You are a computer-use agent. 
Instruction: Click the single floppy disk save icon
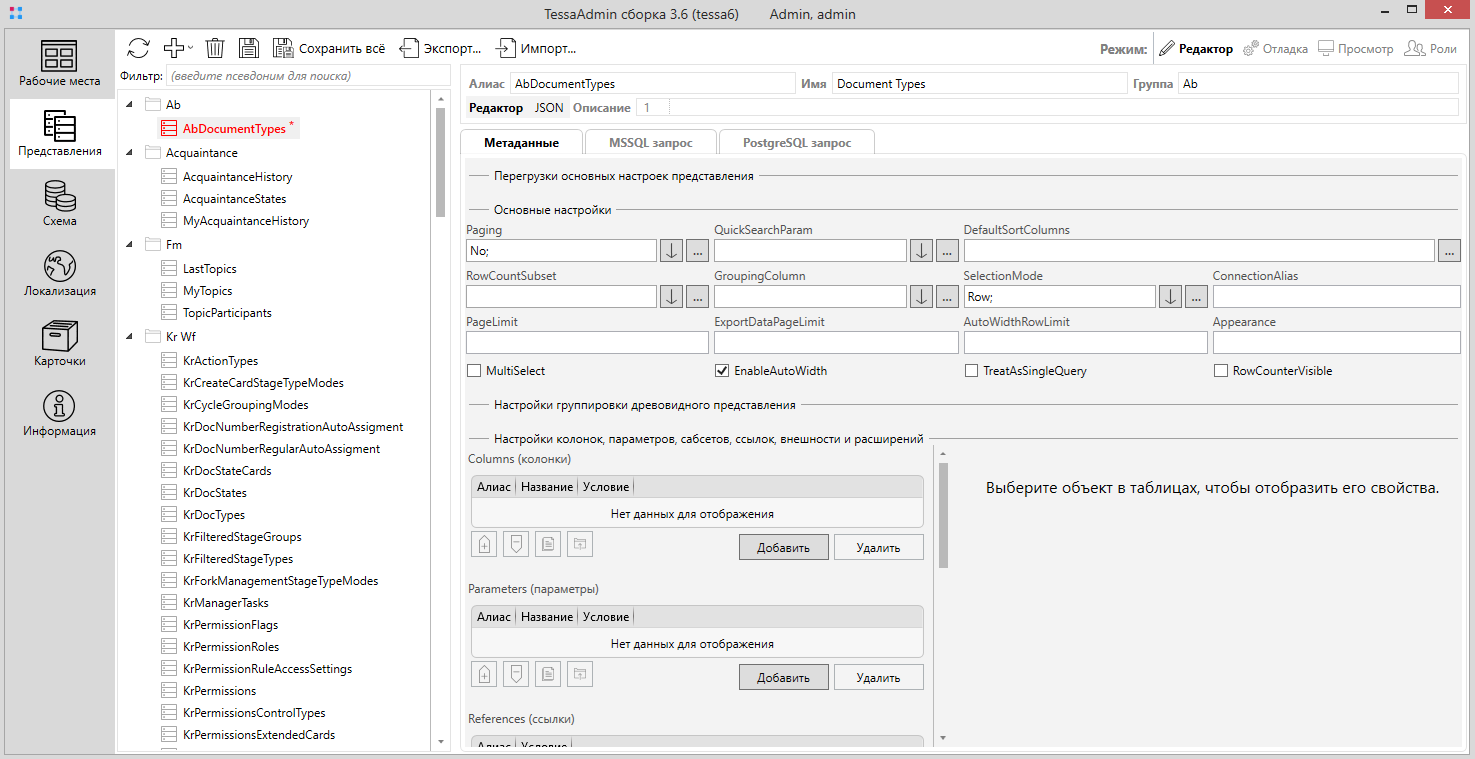(x=248, y=48)
